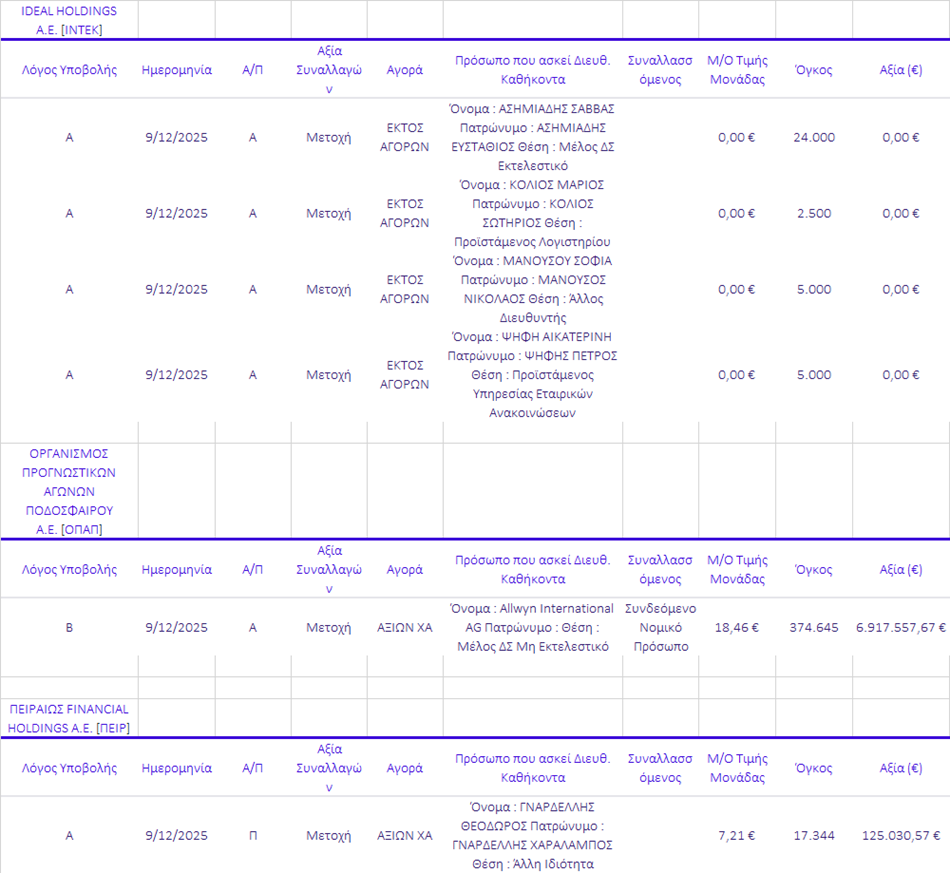
Task: Click the ΕΚΤΟΣ ΑΓΟΡΩΝ cell in the ΨΗΦΗ row
Action: 404,374
